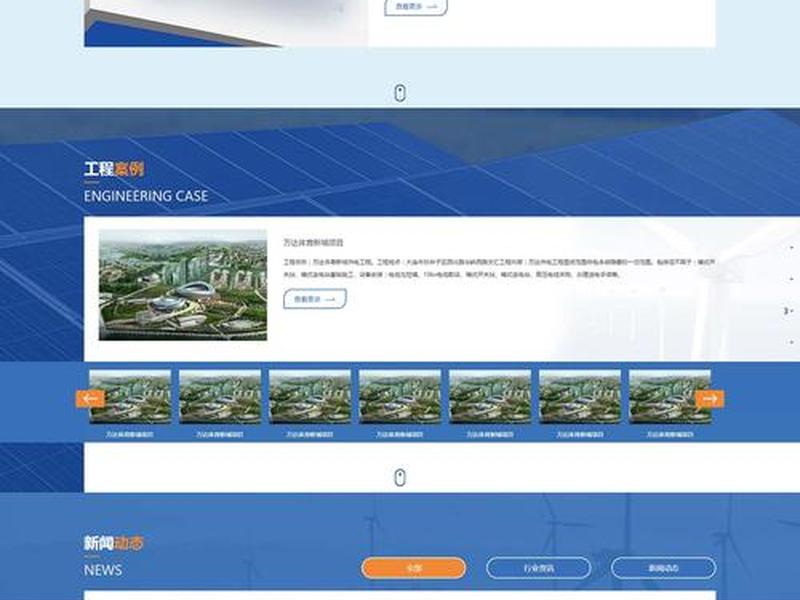Click the mouse scroll icon above the Engineering Case section
800x600 pixels.
click(x=400, y=93)
